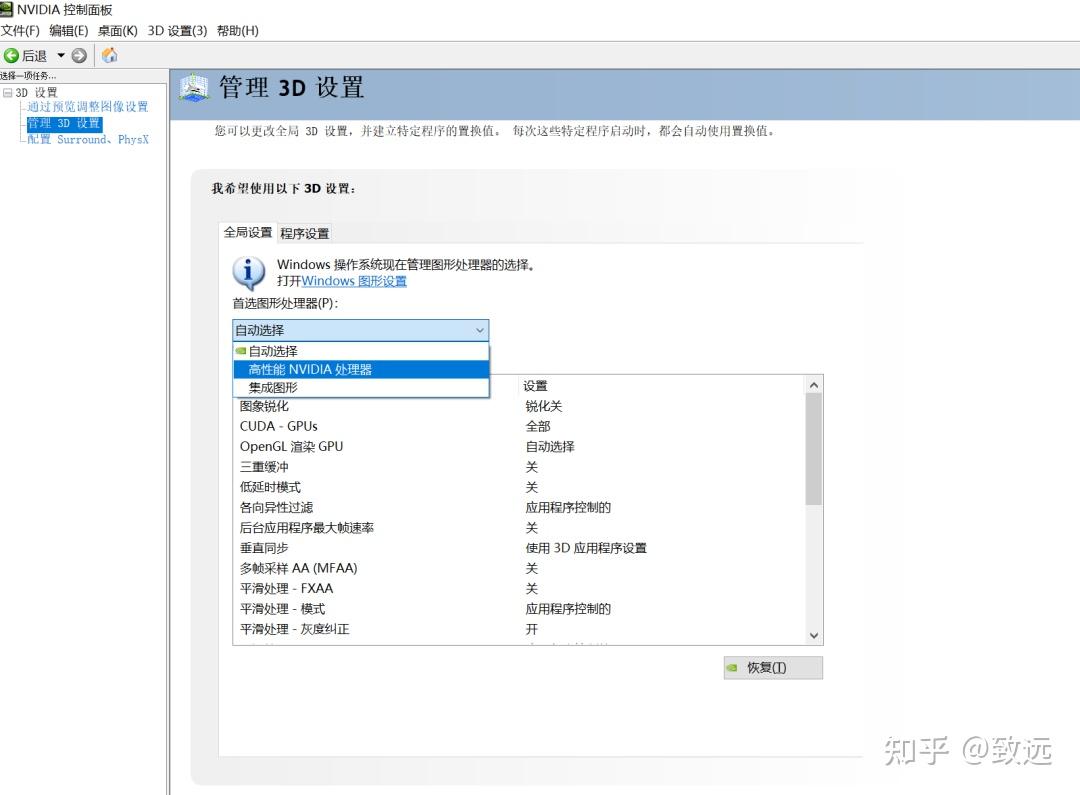The image size is (1080, 795).
Task: Click the settings list scroll down arrow
Action: pyautogui.click(x=814, y=636)
